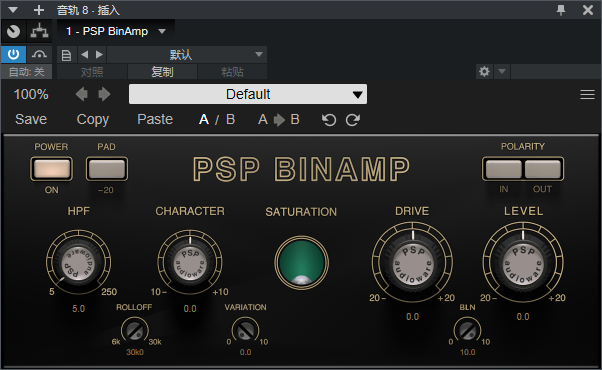The height and width of the screenshot is (370, 602).
Task: Load next host preset arrow
Action: 99,55
